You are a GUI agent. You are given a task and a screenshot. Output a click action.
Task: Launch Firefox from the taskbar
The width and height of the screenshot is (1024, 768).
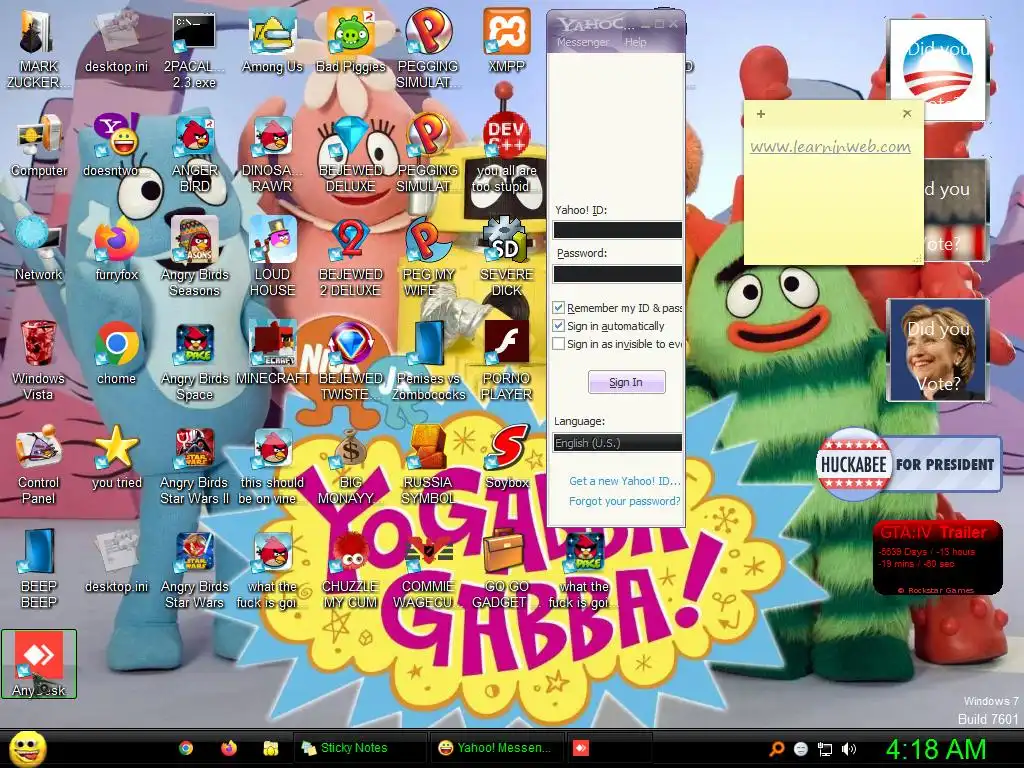click(229, 748)
